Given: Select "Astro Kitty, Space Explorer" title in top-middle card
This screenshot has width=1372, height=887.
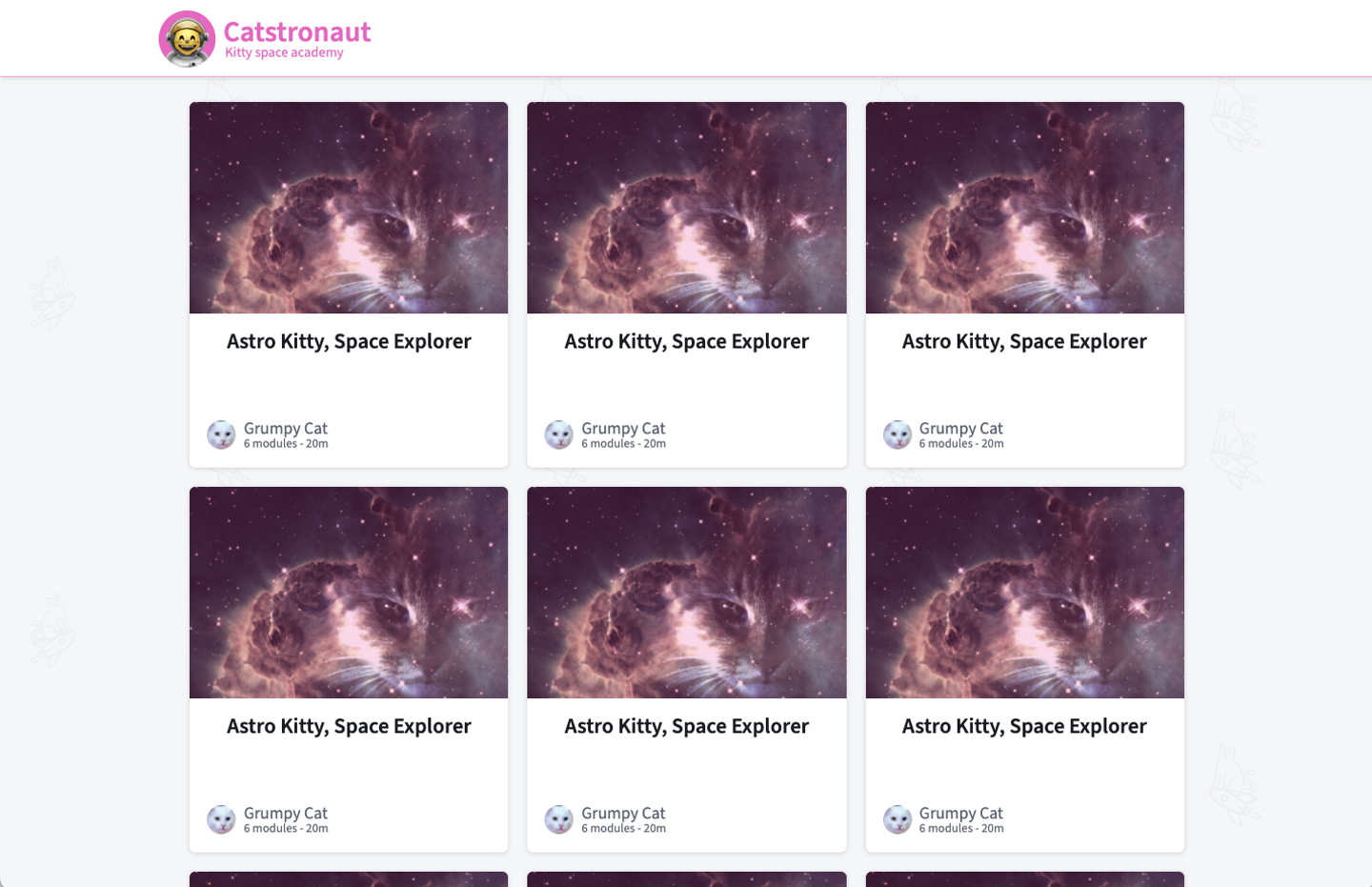Looking at the screenshot, I should [687, 342].
